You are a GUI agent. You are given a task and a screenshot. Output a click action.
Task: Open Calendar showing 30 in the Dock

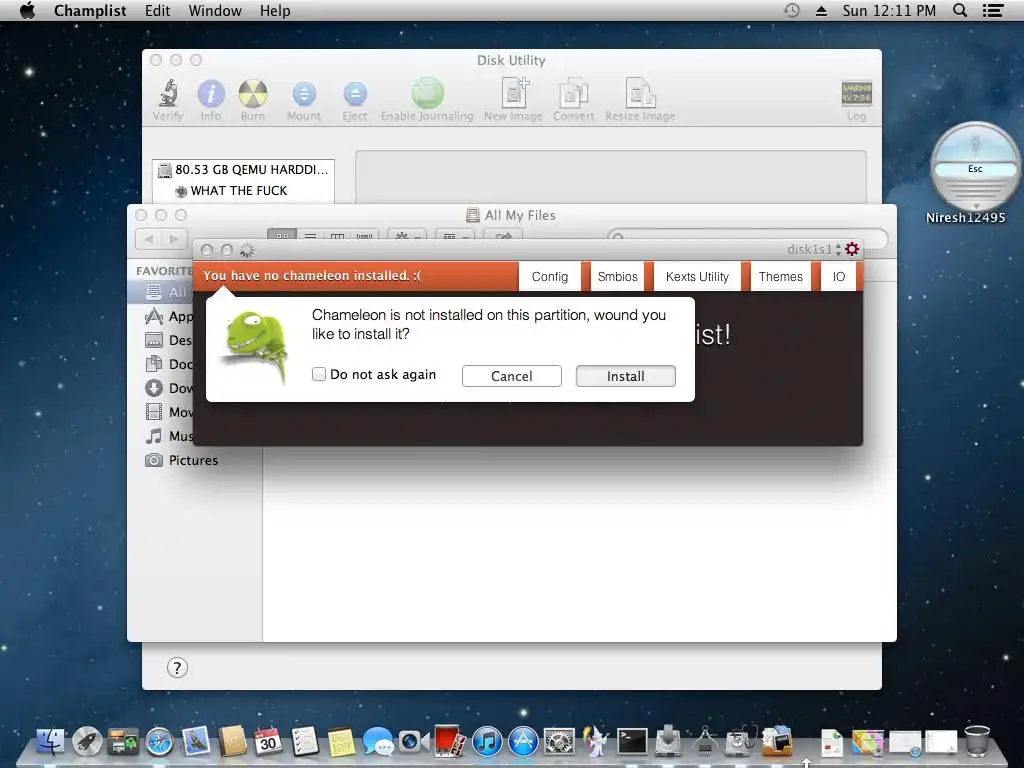point(268,742)
